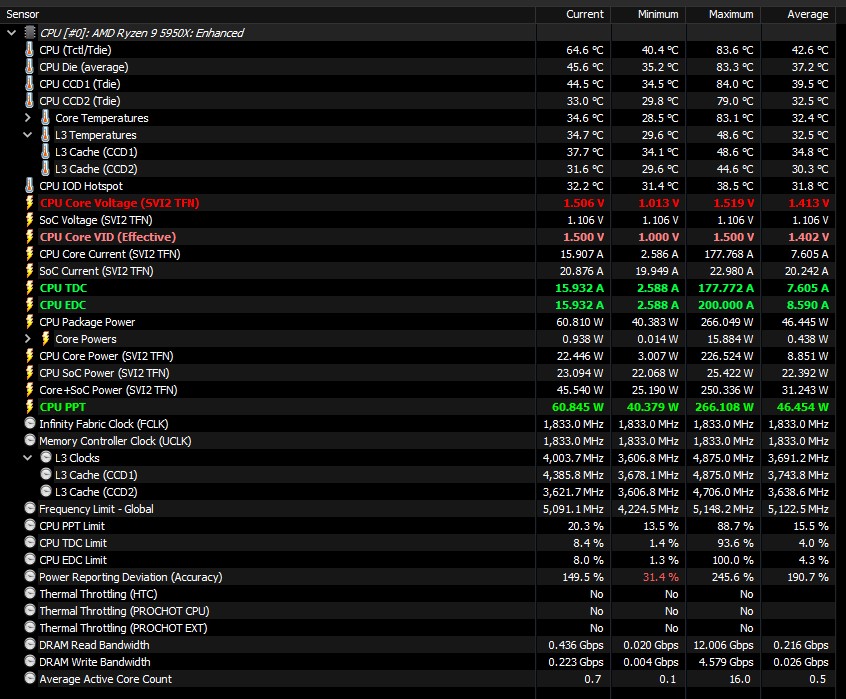Click thermometer icon for CPU CCD2 (Tdie)

point(30,101)
